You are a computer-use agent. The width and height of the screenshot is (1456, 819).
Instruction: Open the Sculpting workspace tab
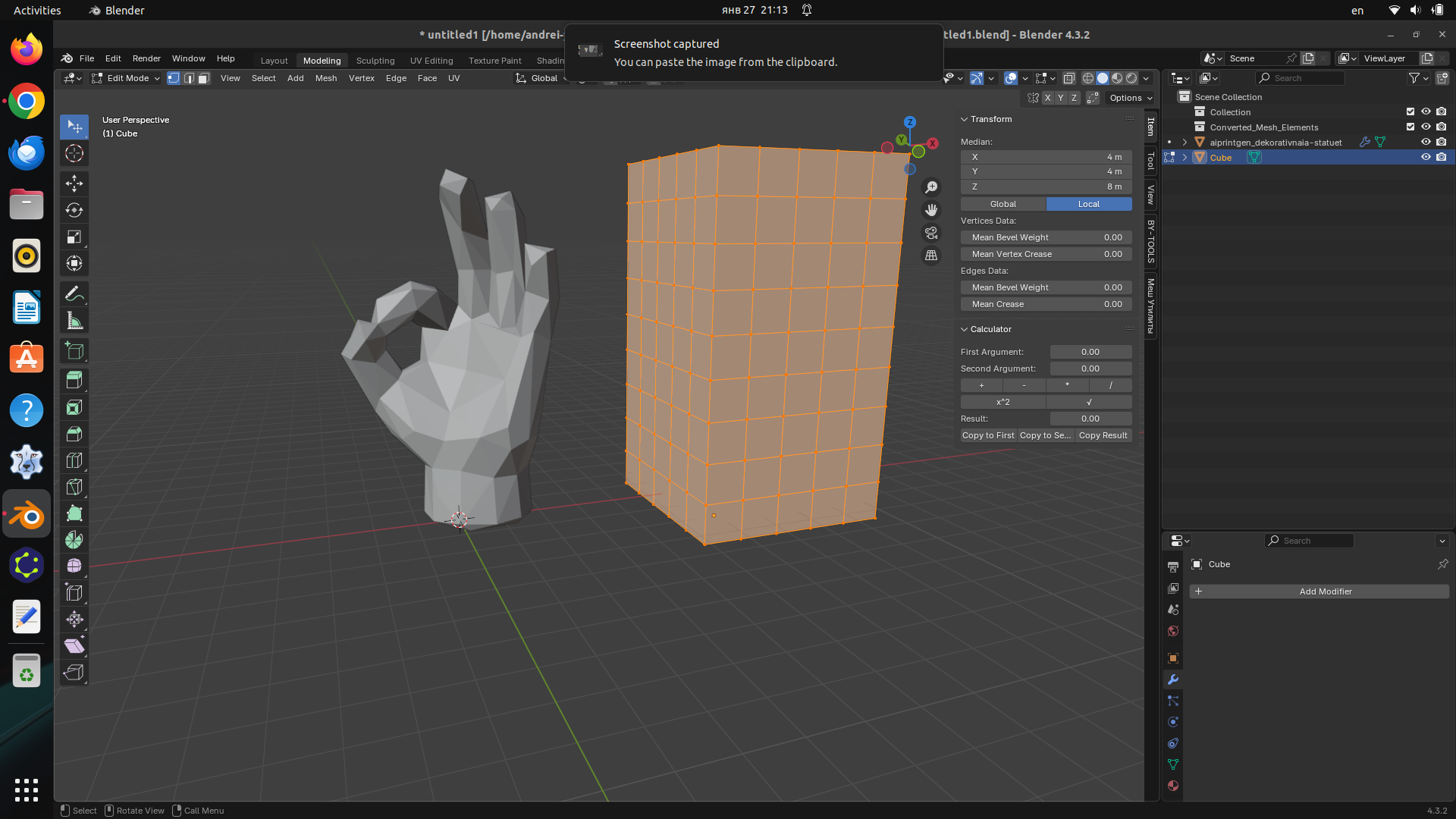375,61
